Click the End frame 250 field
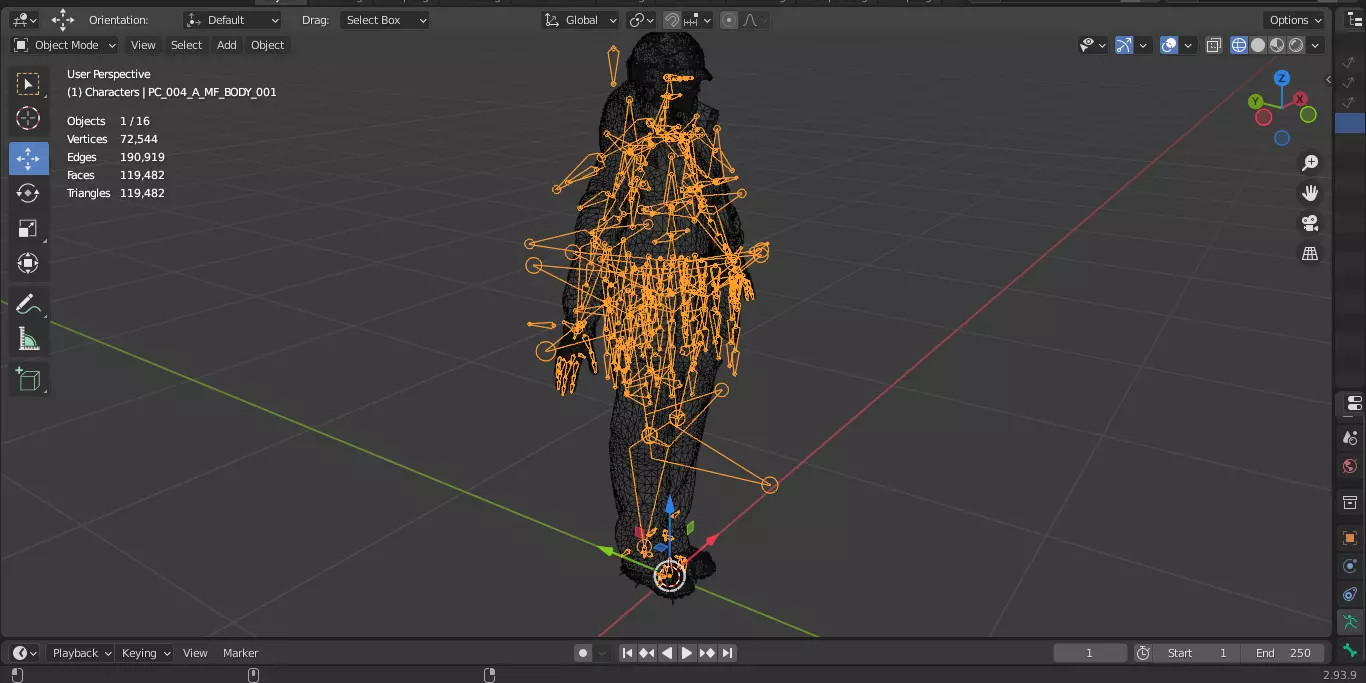1366x683 pixels. [x=1284, y=653]
